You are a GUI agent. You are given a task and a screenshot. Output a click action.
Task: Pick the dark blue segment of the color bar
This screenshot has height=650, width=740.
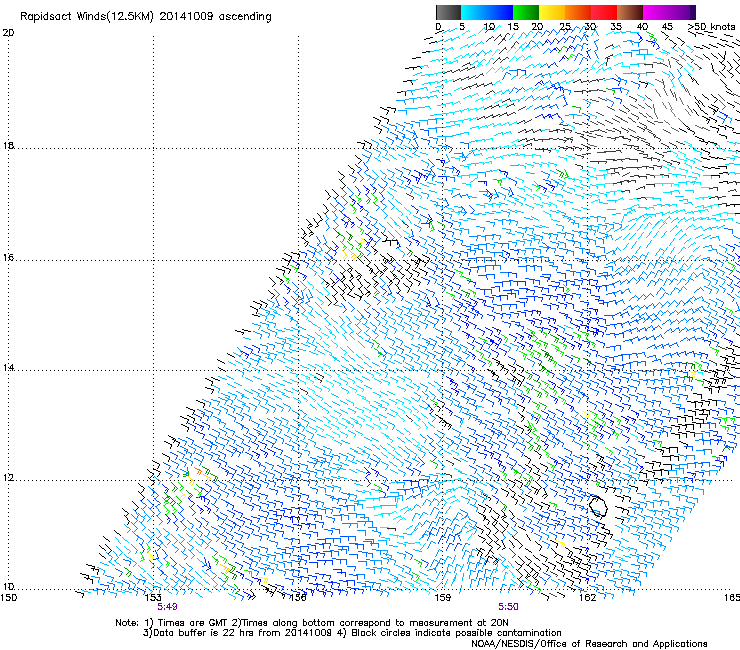(500, 12)
